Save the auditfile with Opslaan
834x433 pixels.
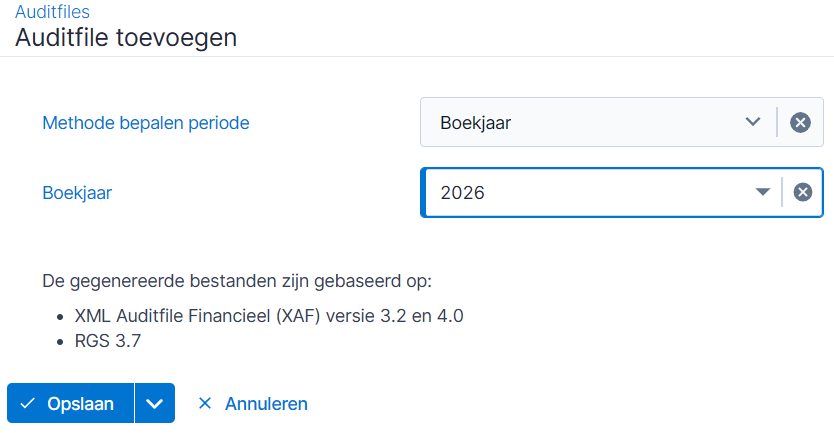(70, 403)
